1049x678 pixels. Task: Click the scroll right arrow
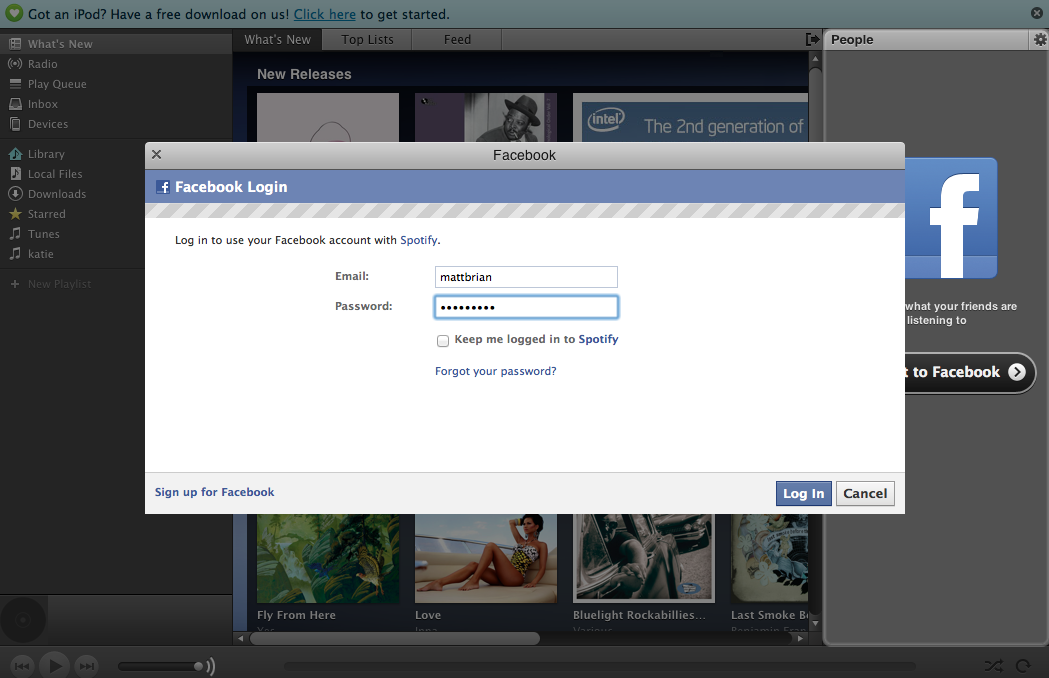pyautogui.click(x=799, y=639)
